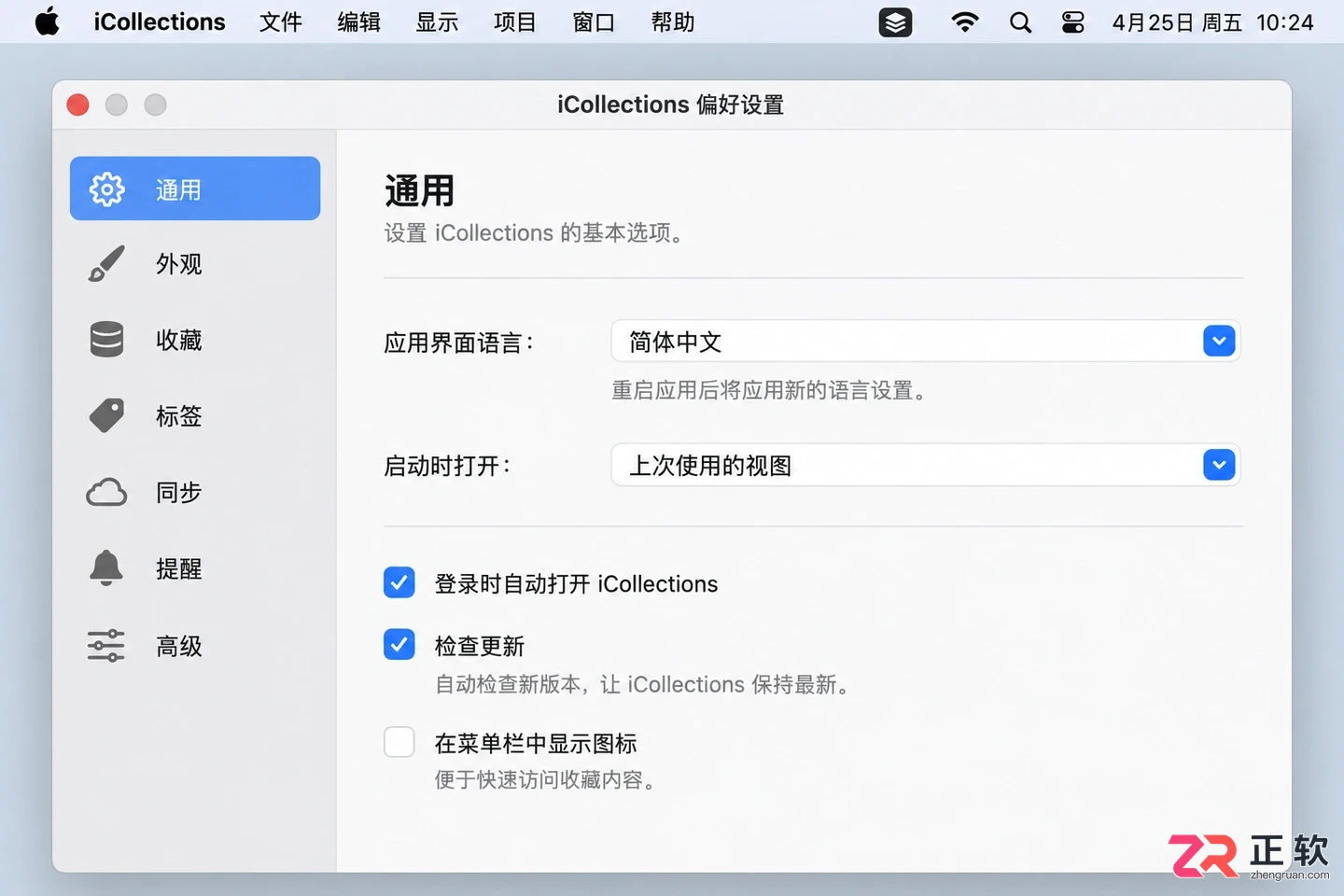Click the tag icon for 标签
The width and height of the screenshot is (1344, 896).
[x=106, y=416]
